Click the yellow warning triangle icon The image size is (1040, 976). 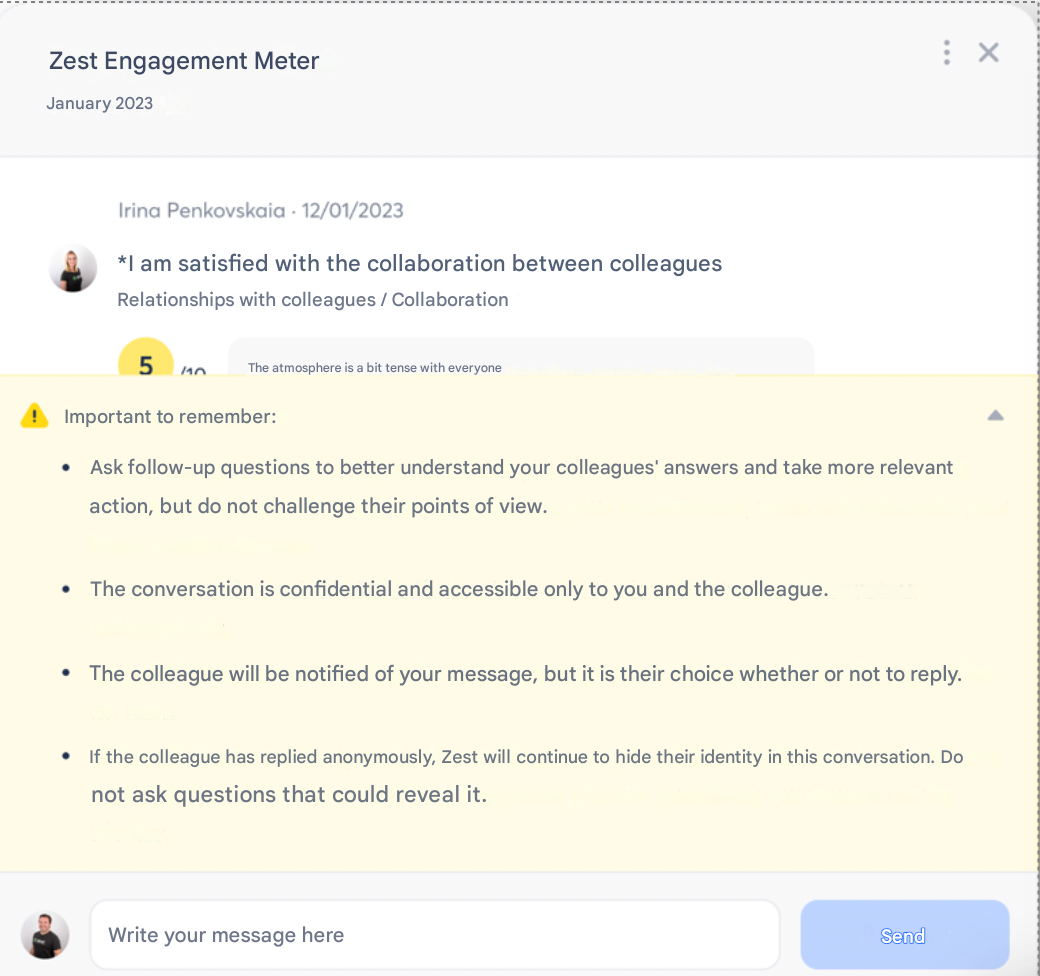(x=34, y=416)
